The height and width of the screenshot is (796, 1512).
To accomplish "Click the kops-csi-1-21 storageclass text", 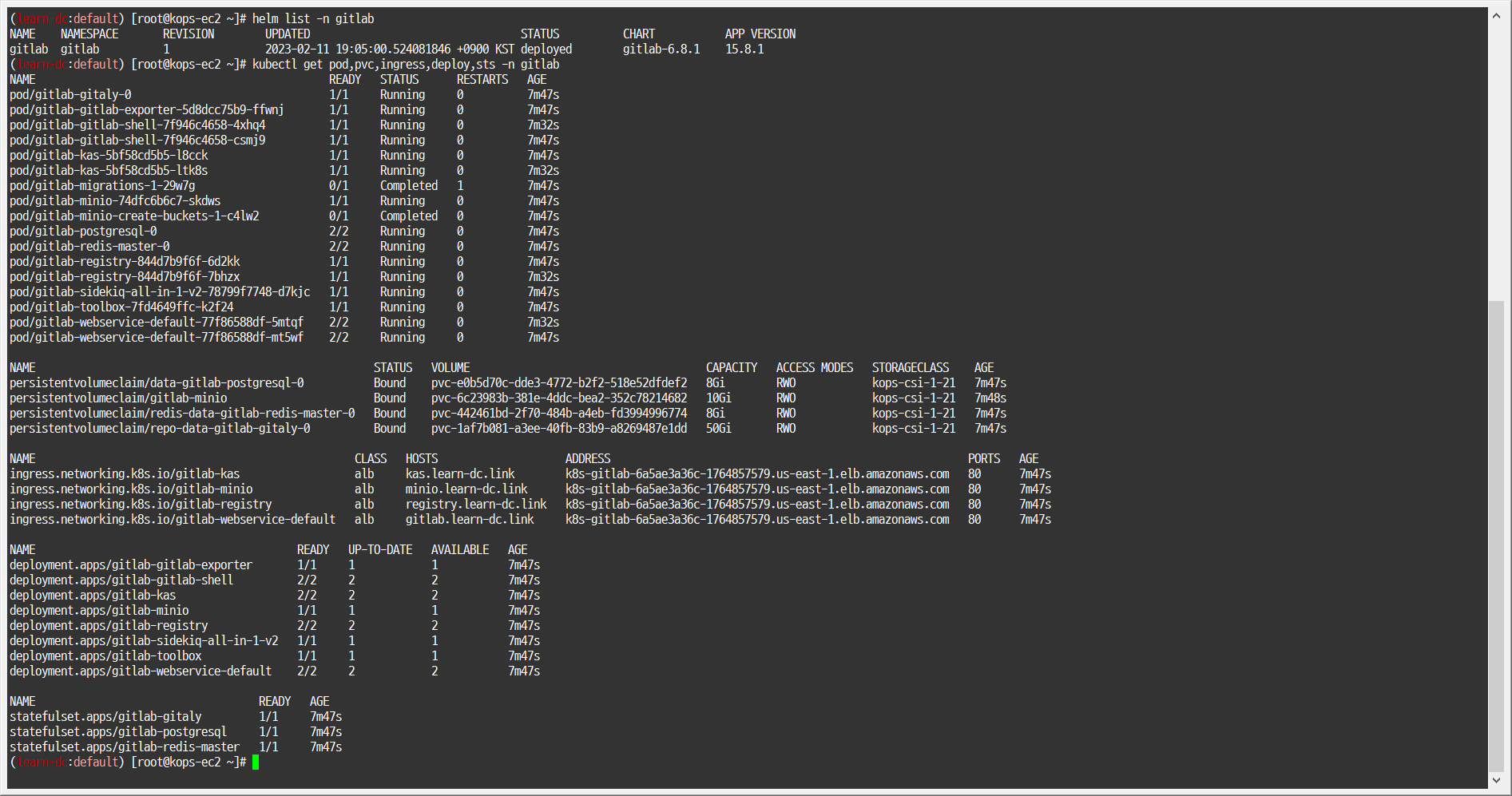I will pos(914,382).
